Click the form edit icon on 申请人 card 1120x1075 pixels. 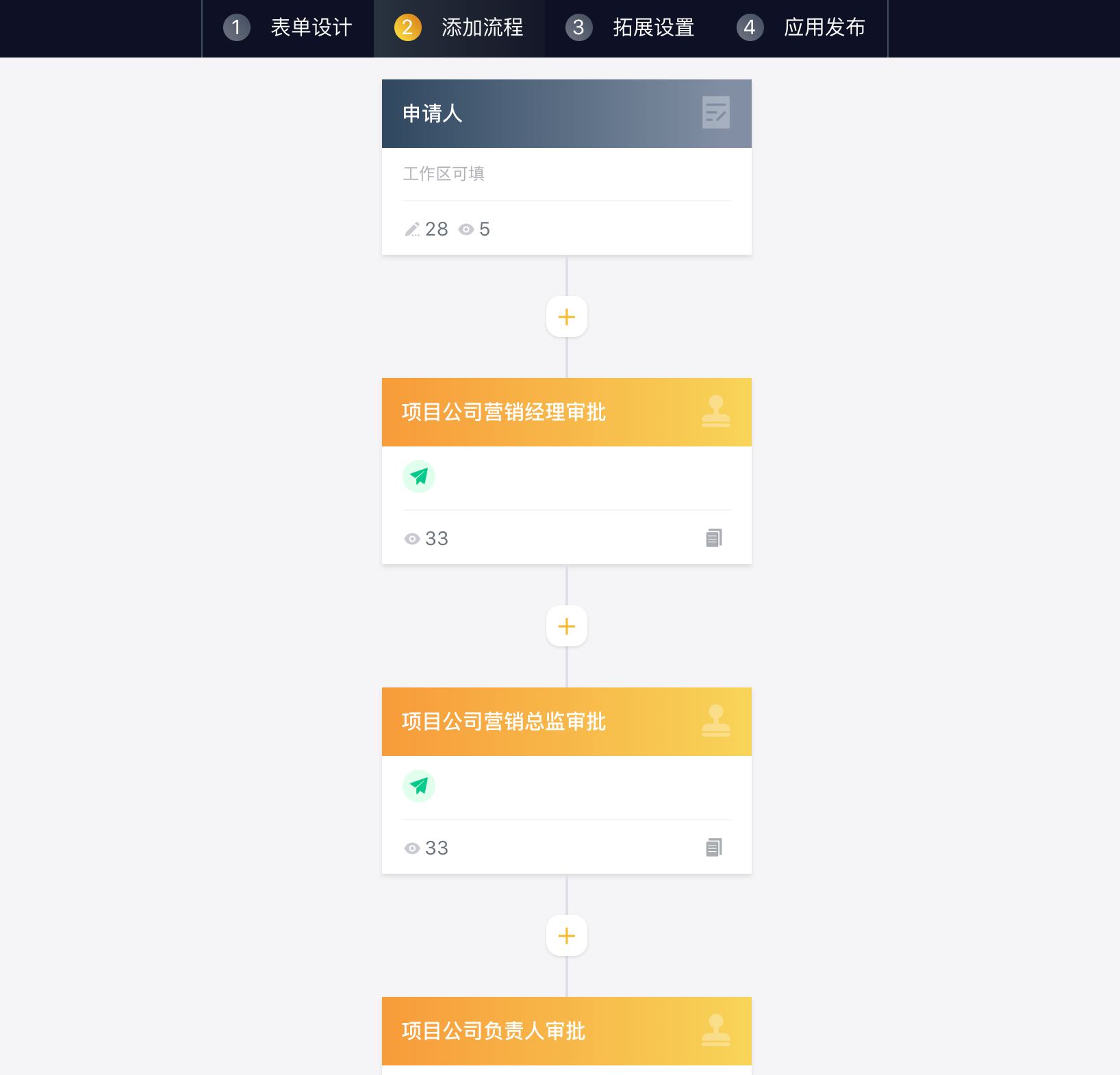(x=716, y=112)
